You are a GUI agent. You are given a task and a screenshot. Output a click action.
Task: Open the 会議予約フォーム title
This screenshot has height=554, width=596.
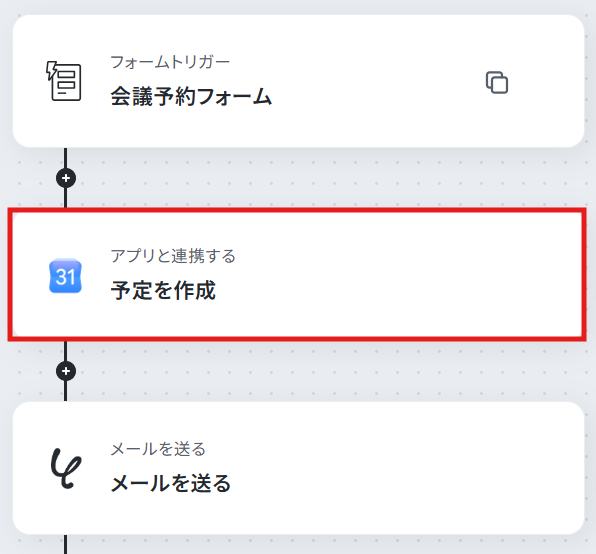coord(191,96)
